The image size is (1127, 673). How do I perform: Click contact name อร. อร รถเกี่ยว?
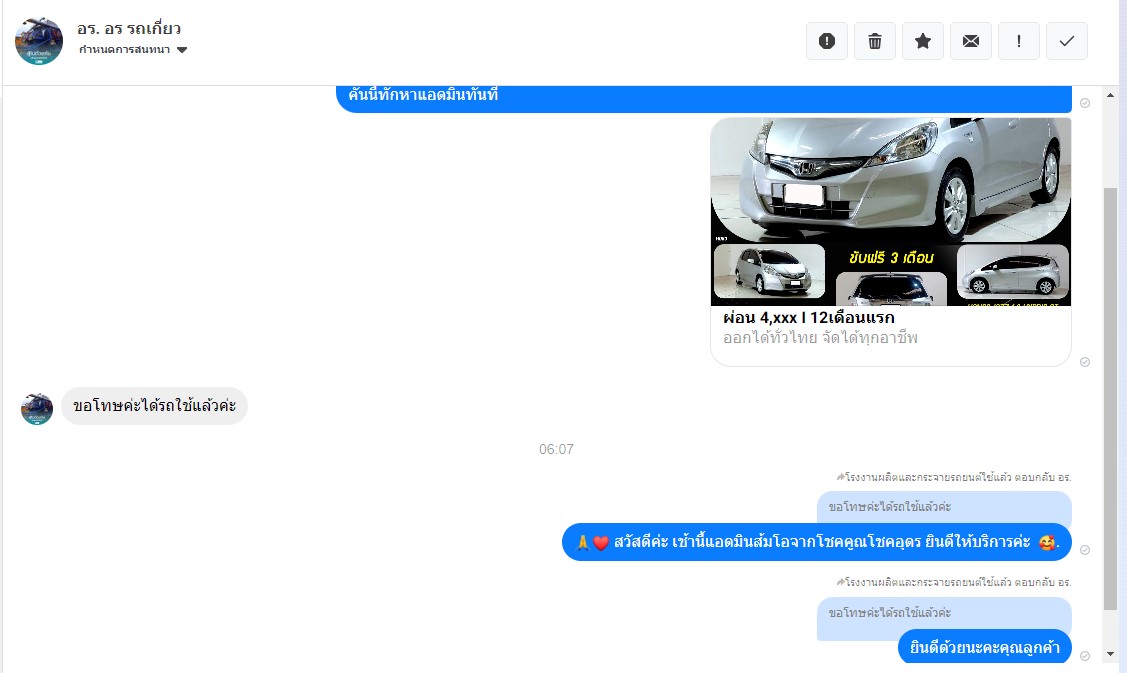129,29
